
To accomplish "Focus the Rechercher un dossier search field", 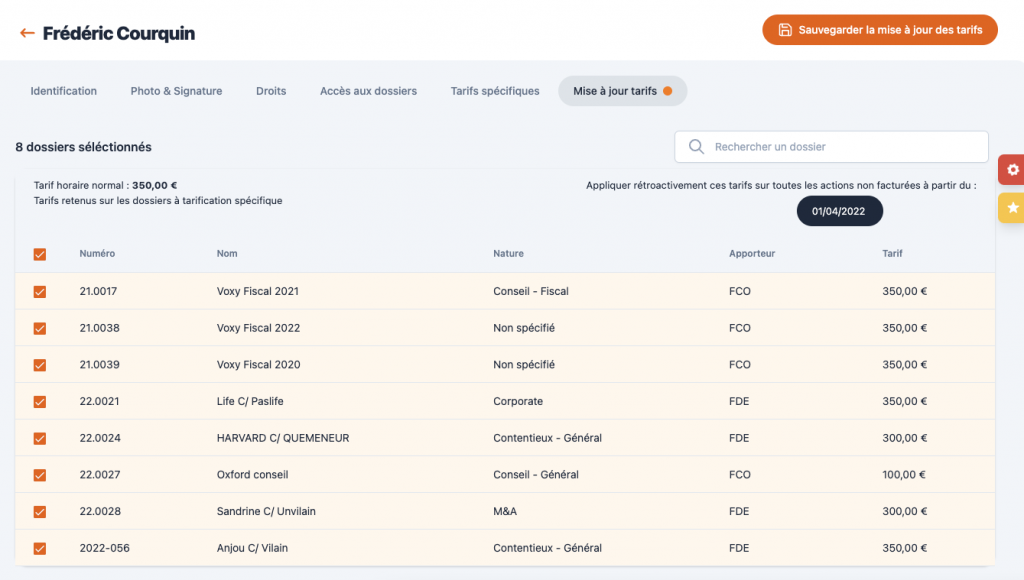I will point(840,147).
